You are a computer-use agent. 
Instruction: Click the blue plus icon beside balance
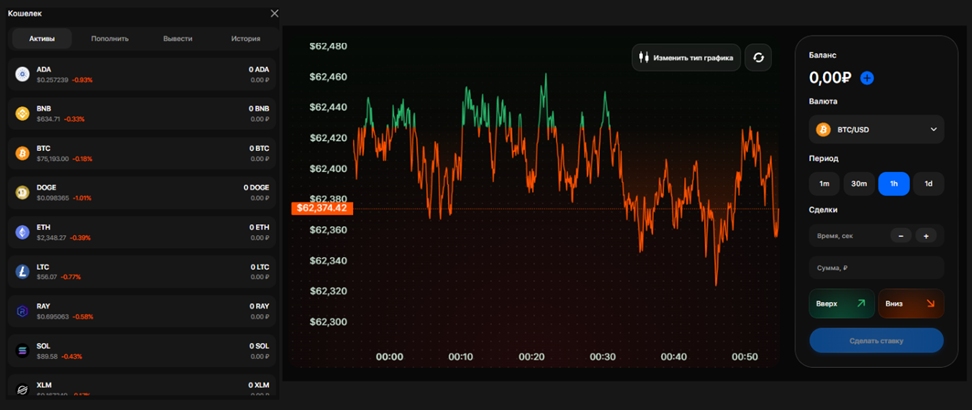867,78
